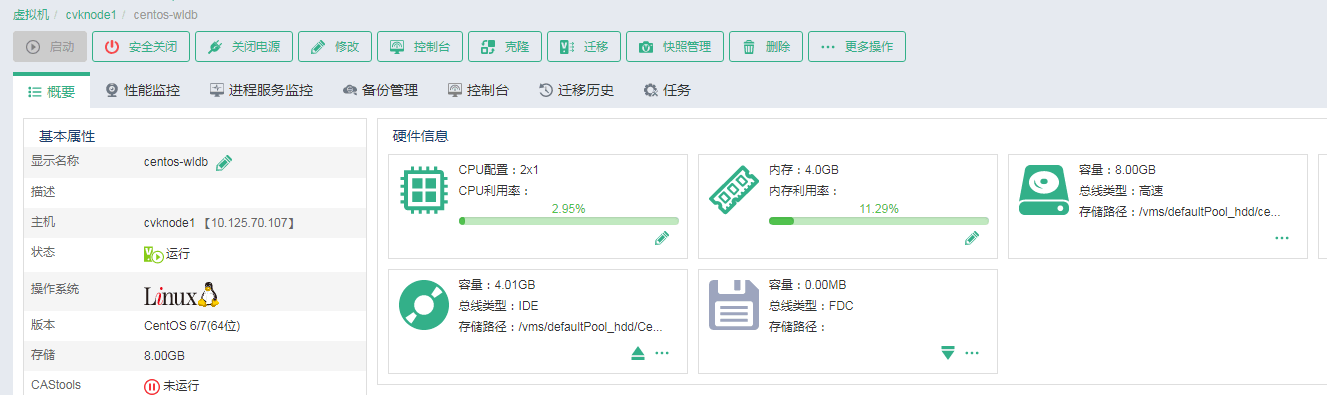Expand the floppy FDC down-arrow menu
This screenshot has width=1327, height=395.
pyautogui.click(x=948, y=353)
